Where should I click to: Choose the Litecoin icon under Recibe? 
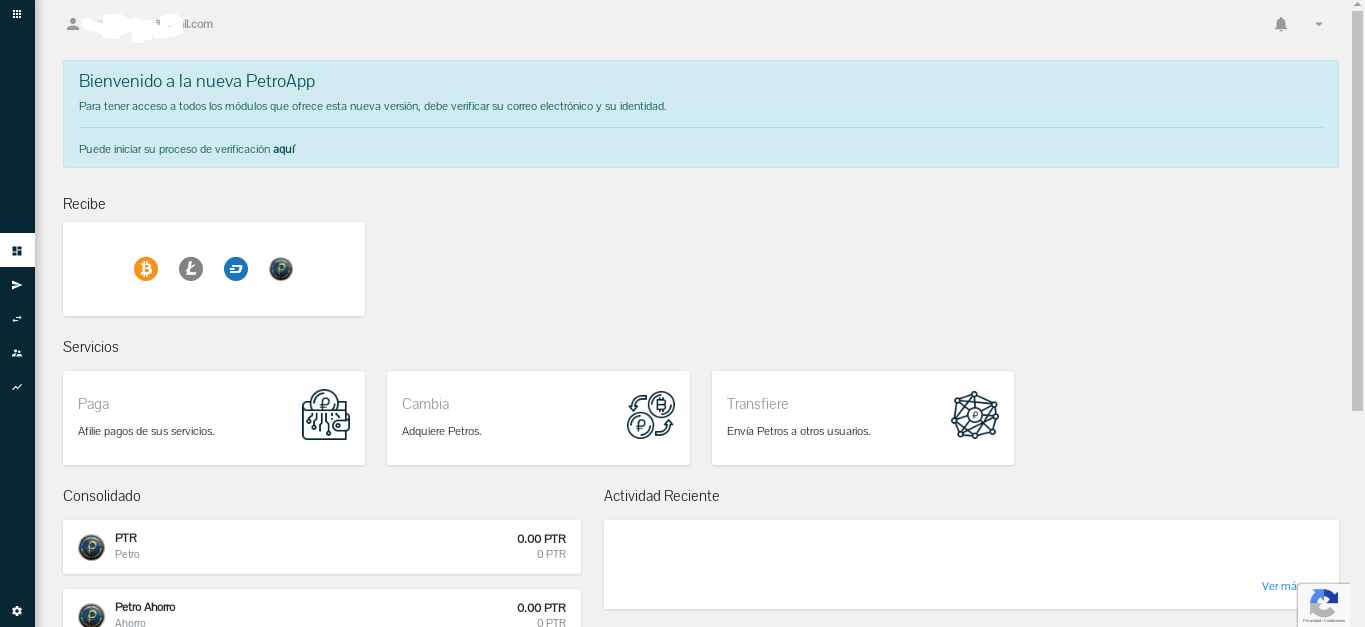click(x=191, y=269)
